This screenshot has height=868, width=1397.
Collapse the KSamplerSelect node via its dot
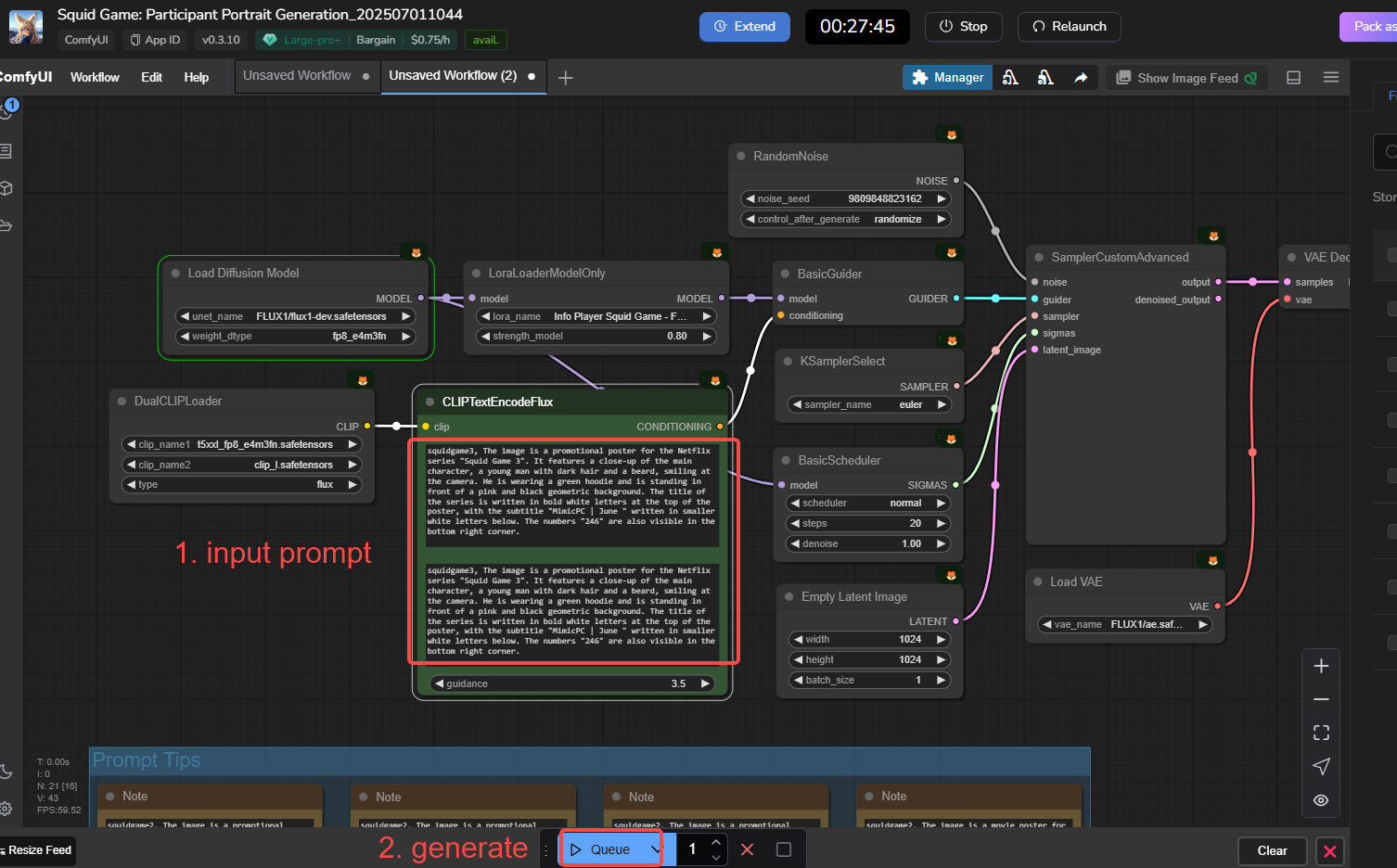click(788, 362)
